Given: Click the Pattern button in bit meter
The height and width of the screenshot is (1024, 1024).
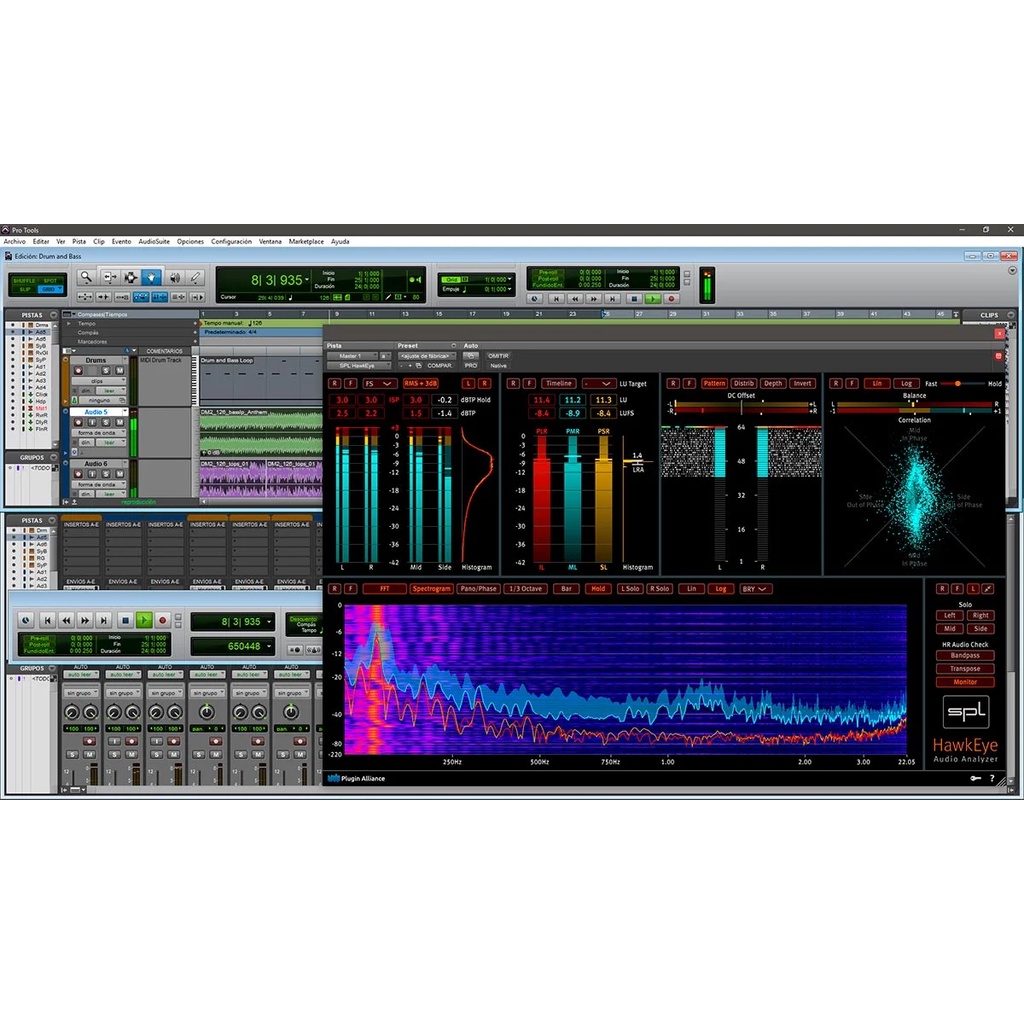Looking at the screenshot, I should point(714,383).
